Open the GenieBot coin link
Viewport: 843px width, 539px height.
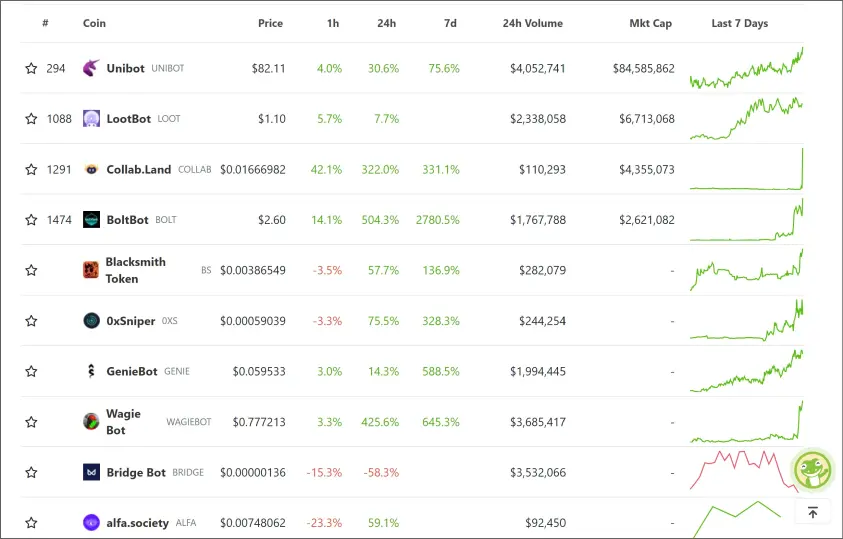[132, 371]
